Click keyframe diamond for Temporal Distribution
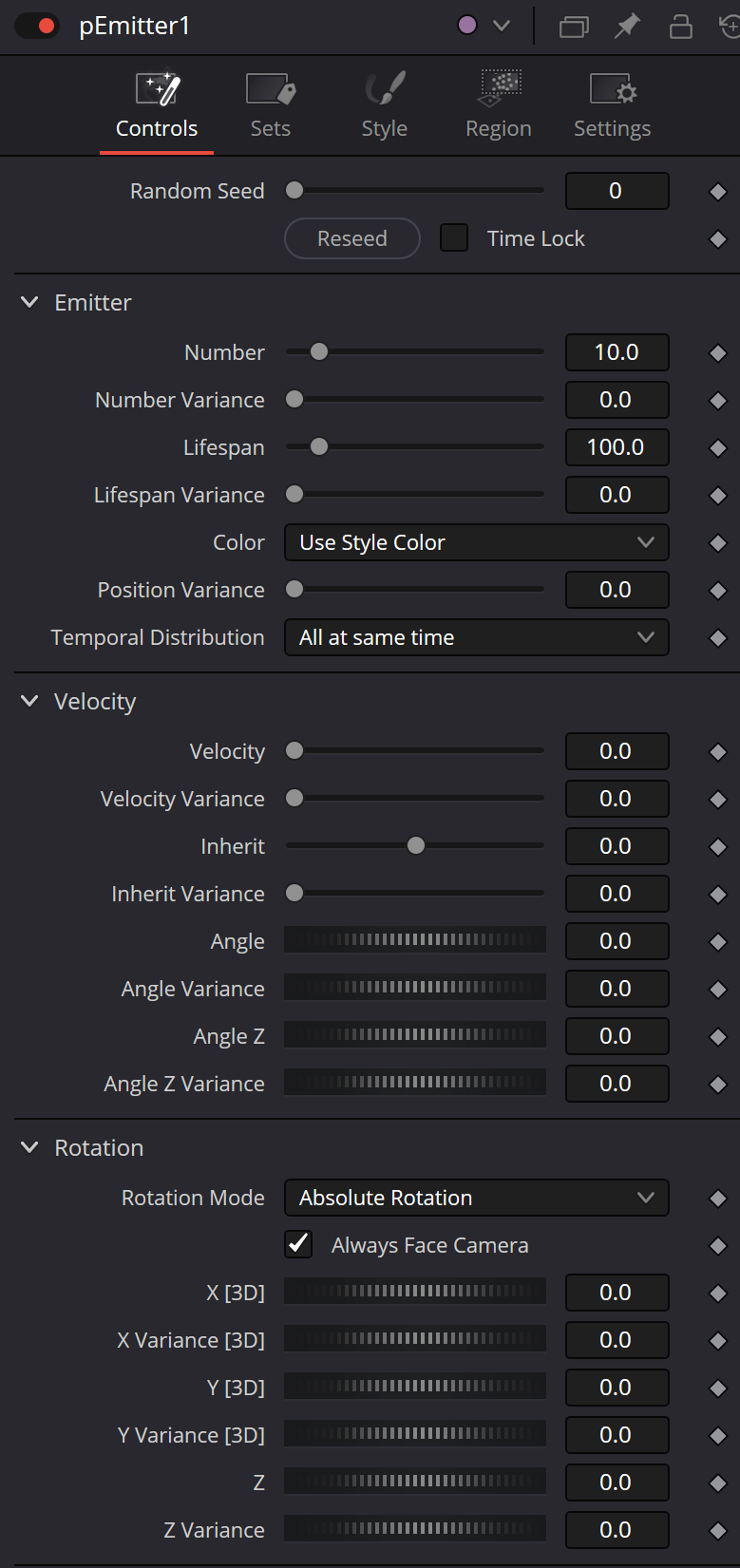 [x=718, y=638]
